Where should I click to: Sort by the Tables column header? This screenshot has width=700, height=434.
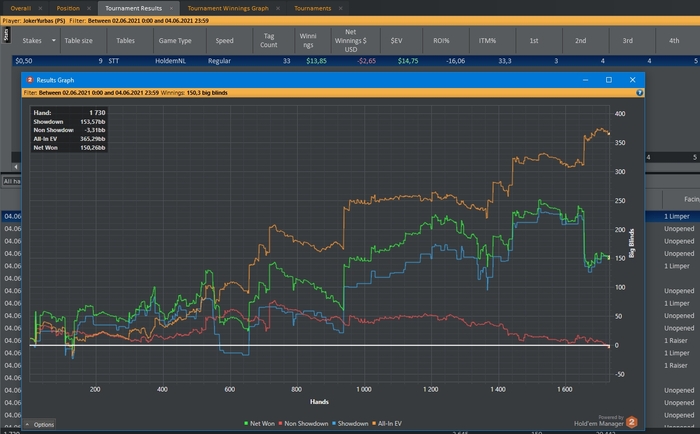click(x=125, y=40)
